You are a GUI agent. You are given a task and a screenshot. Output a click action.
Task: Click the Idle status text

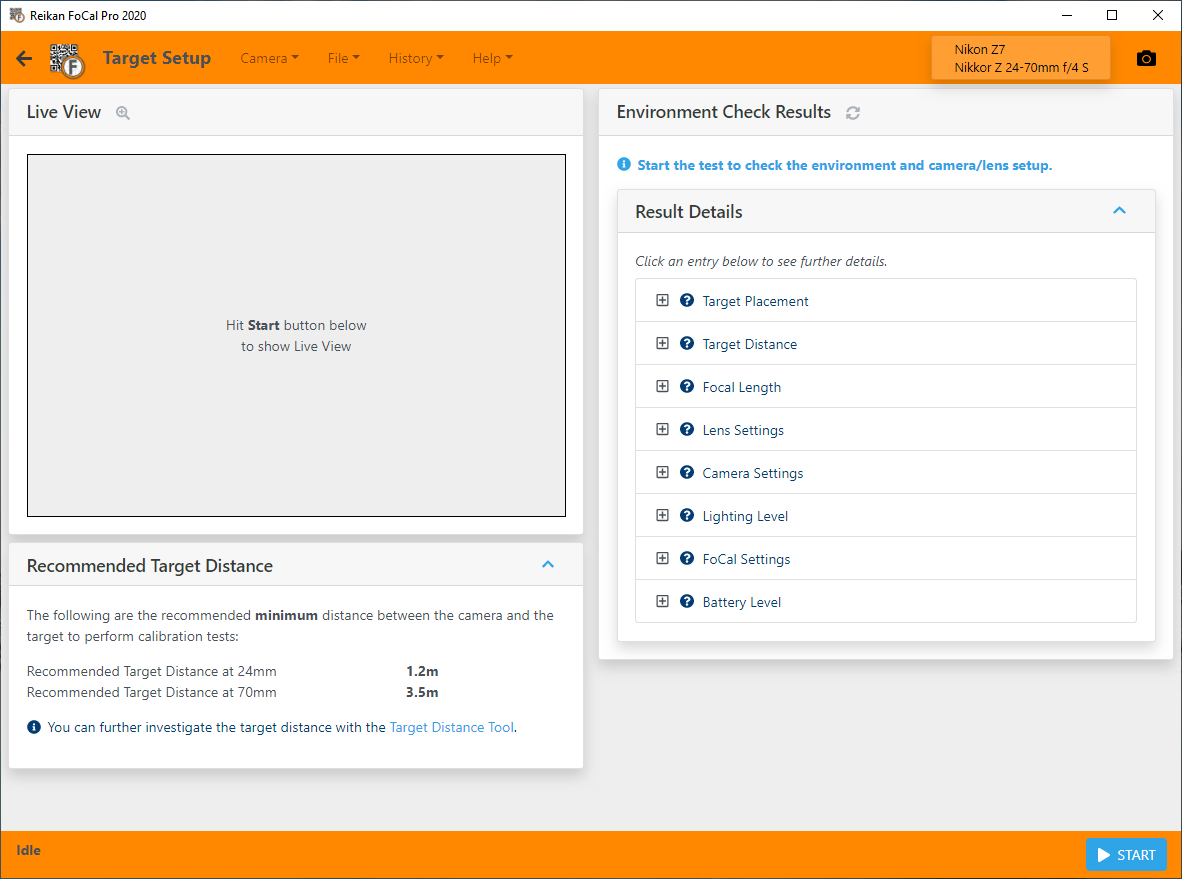click(29, 850)
